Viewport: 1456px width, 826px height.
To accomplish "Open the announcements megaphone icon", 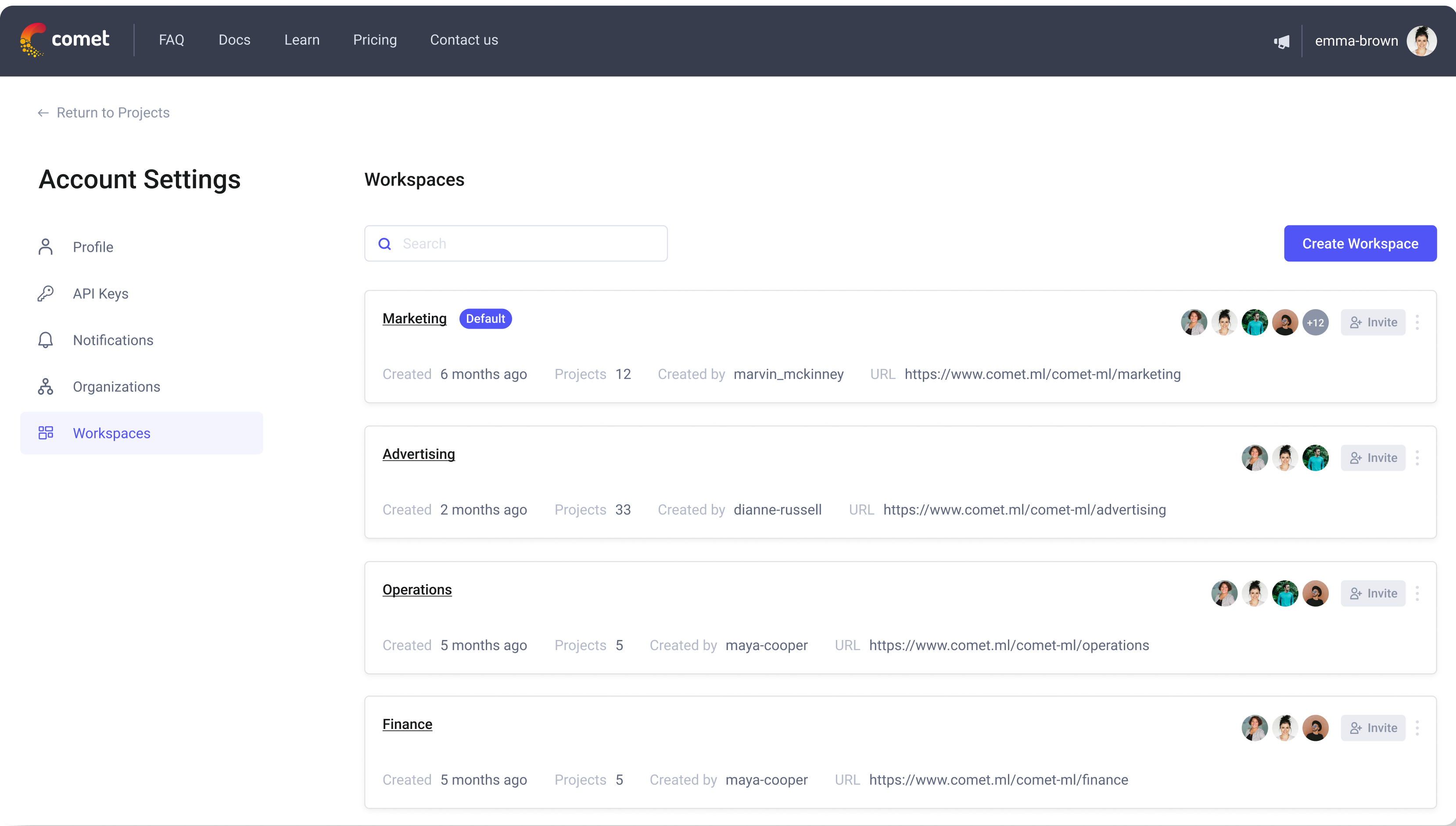I will (1282, 41).
